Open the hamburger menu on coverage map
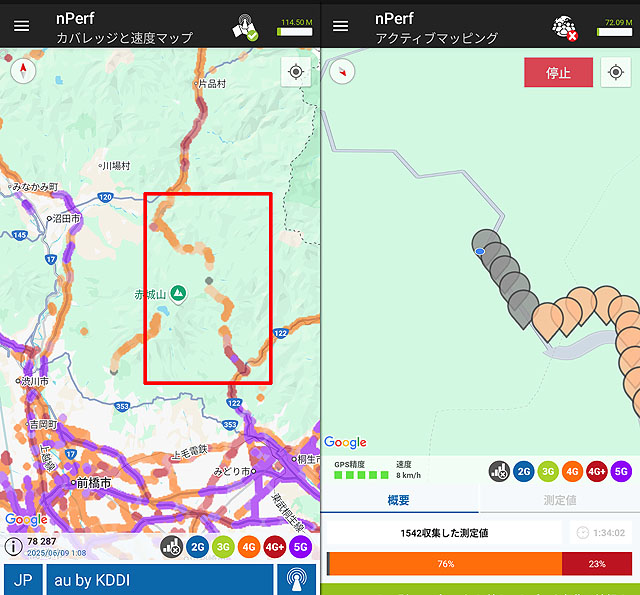 [21, 26]
